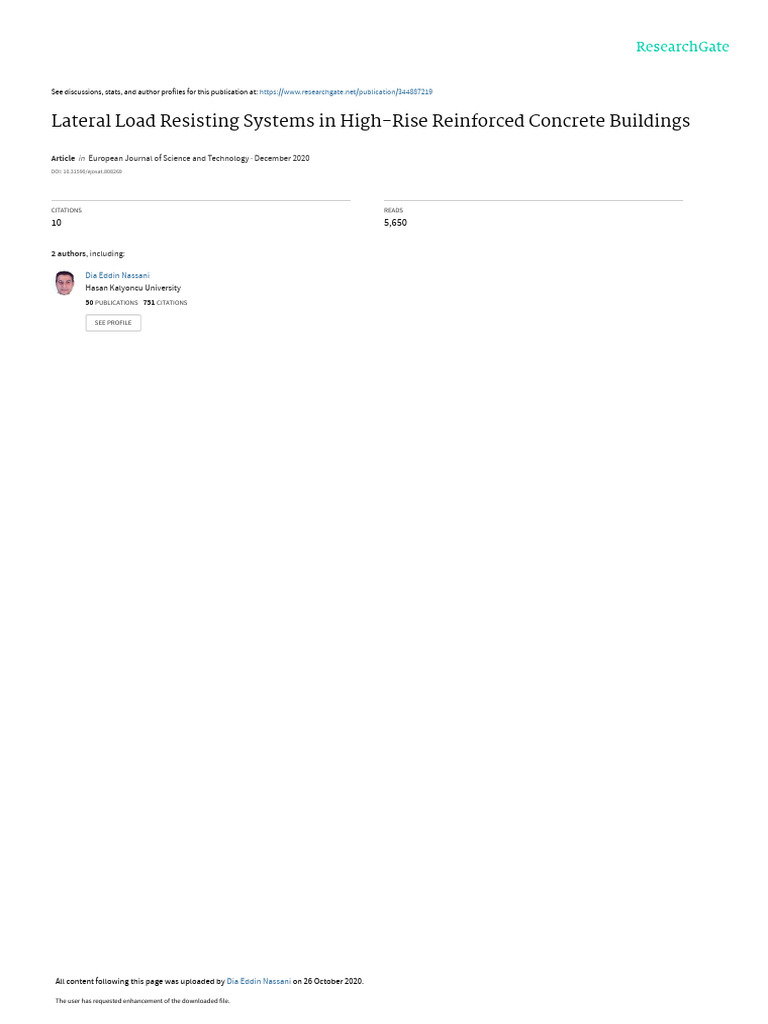Click the 50 PUBLICATIONS stat
The image size is (768, 1024).
pyautogui.click(x=112, y=303)
